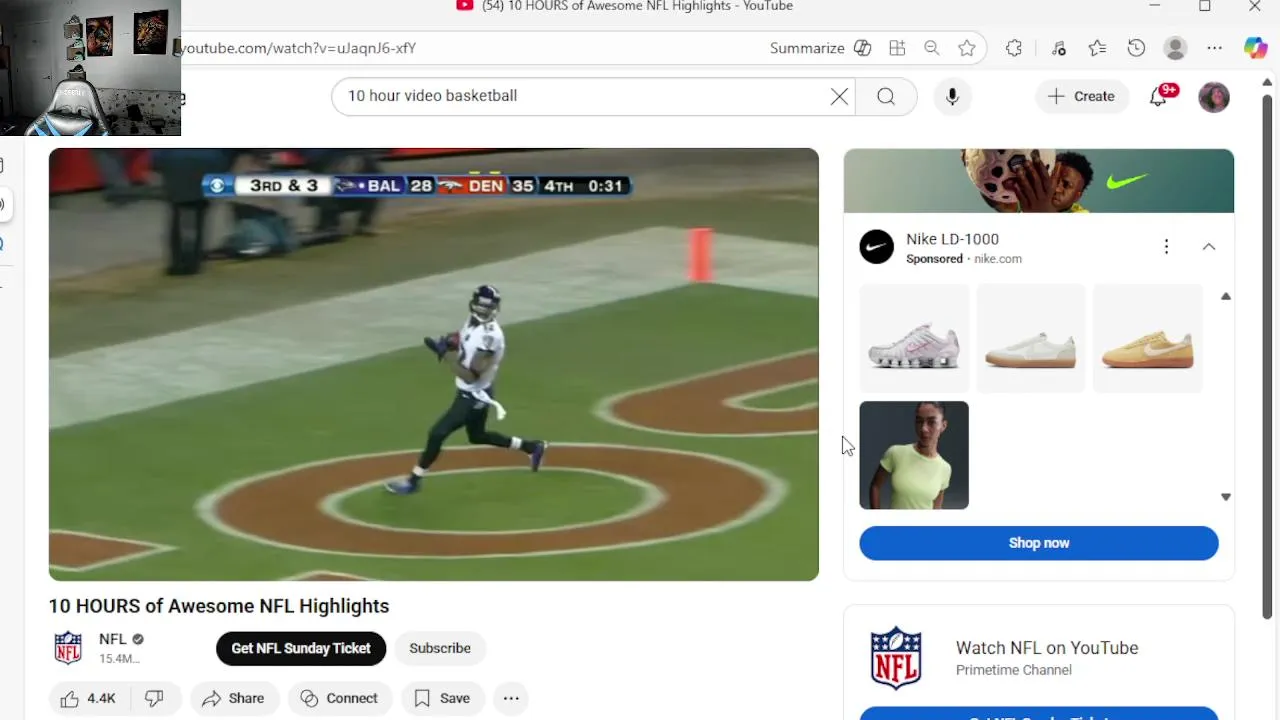
Task: Open the NFL channel name link
Action: point(113,639)
